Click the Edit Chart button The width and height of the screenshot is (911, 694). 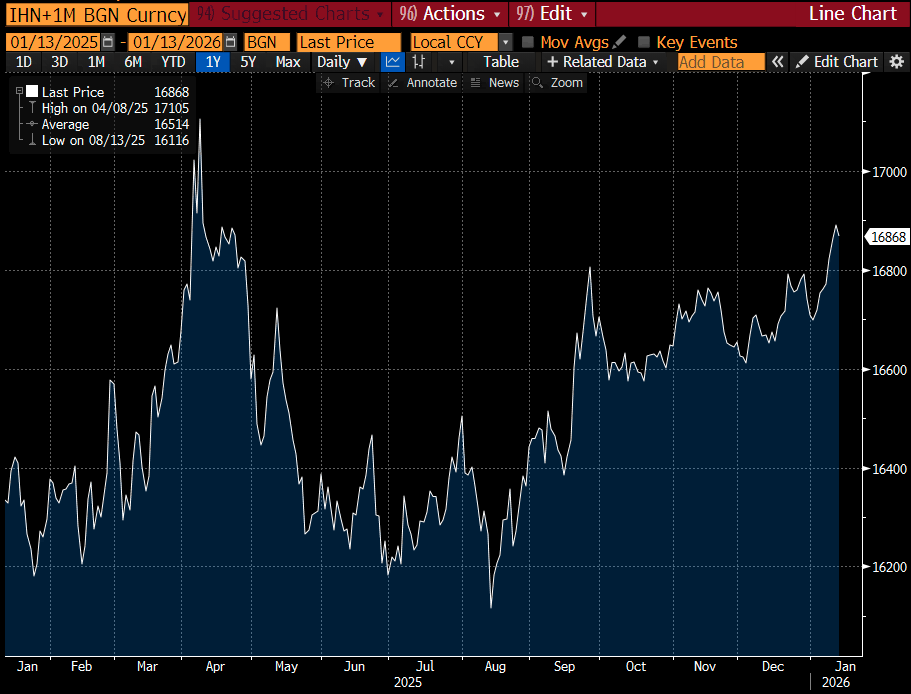click(x=837, y=62)
